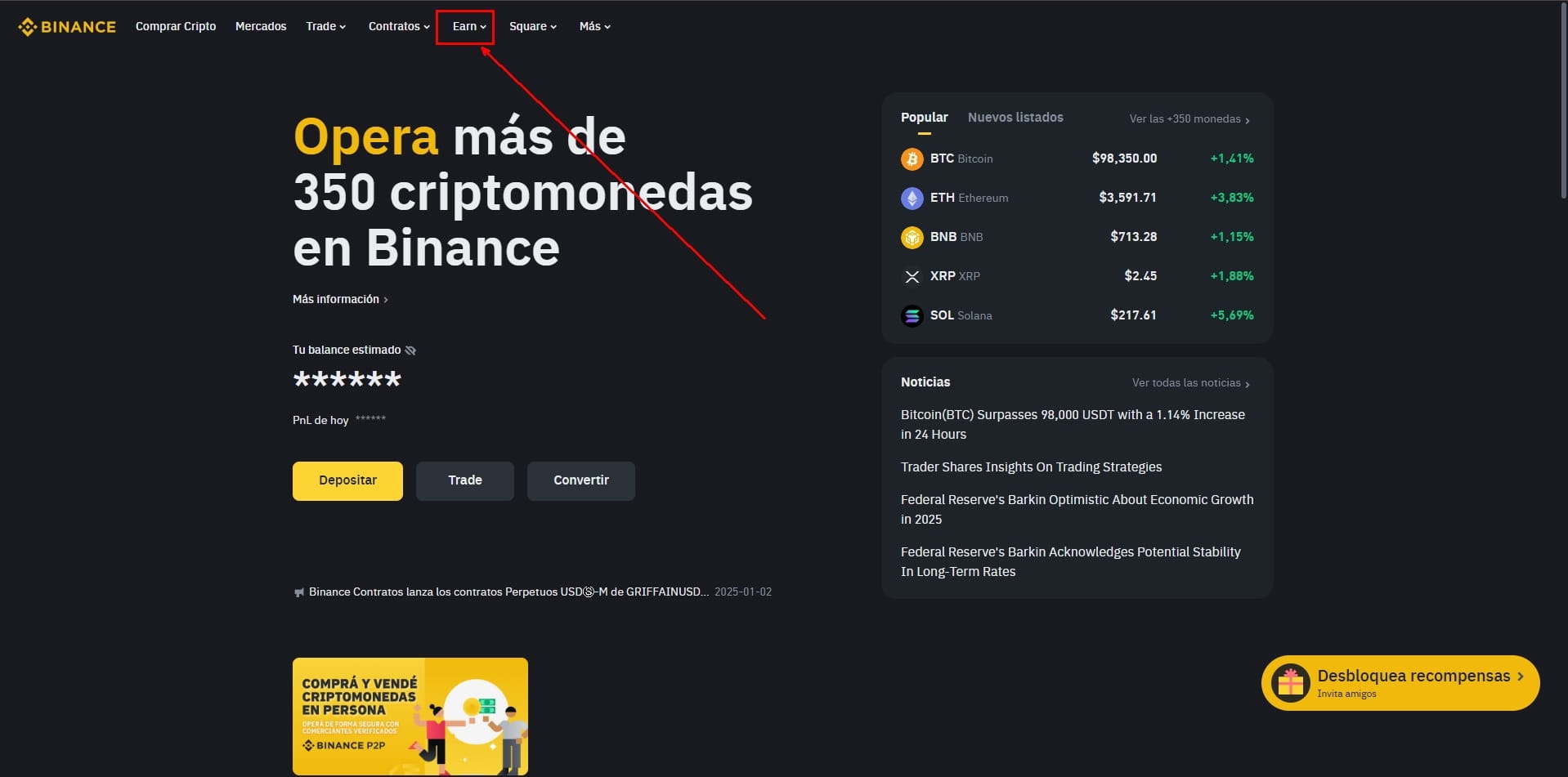
Task: Open Trader Shares Insights news item
Action: coord(1031,467)
